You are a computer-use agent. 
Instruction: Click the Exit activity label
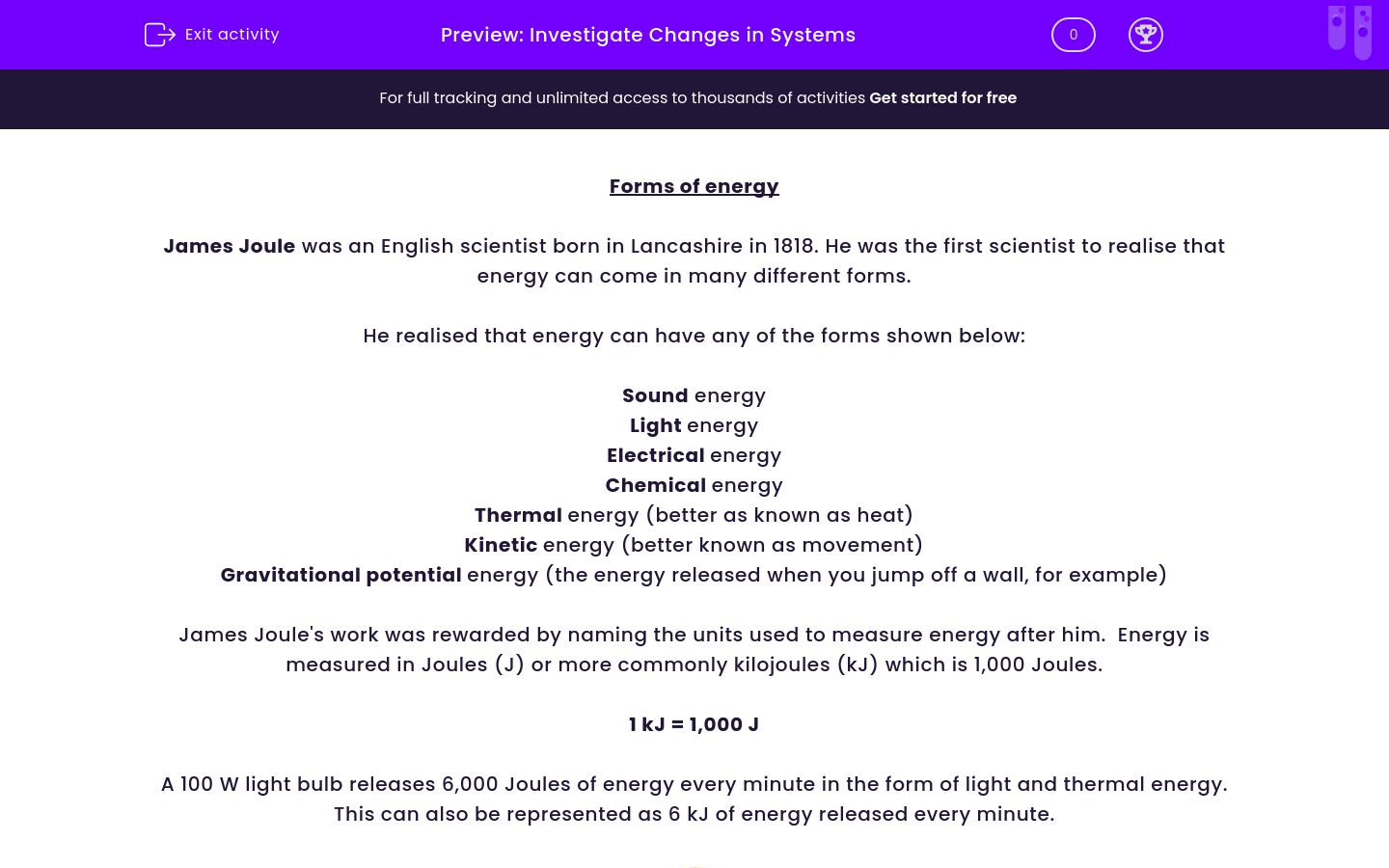pos(231,34)
